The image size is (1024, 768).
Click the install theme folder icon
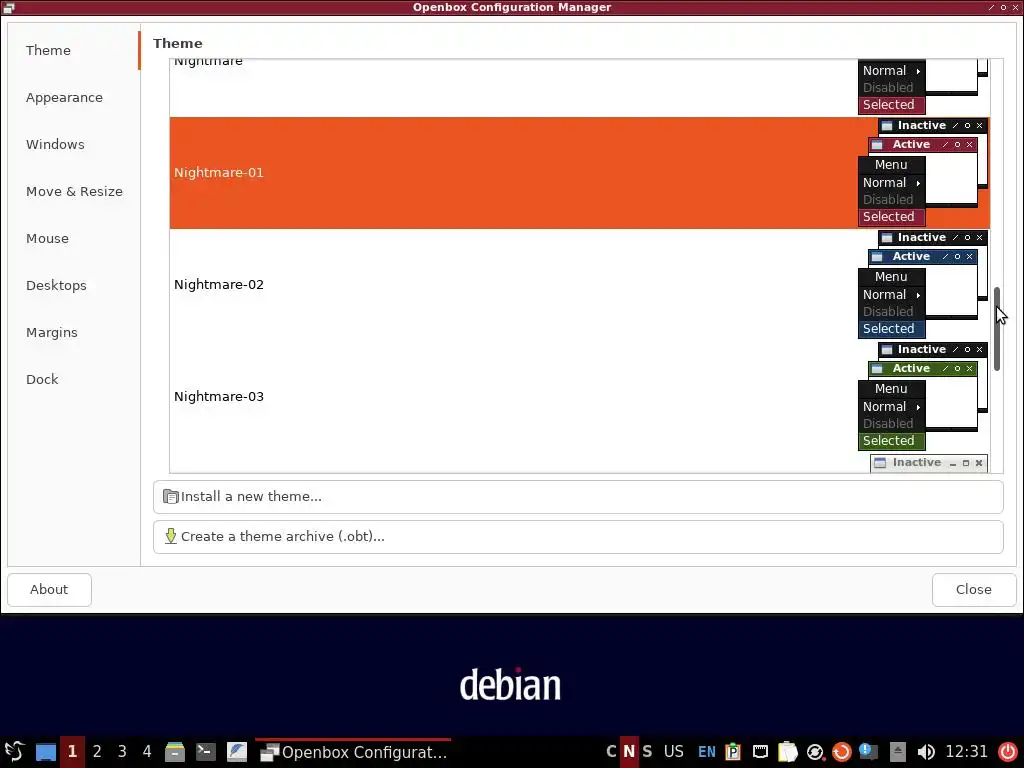click(x=170, y=497)
